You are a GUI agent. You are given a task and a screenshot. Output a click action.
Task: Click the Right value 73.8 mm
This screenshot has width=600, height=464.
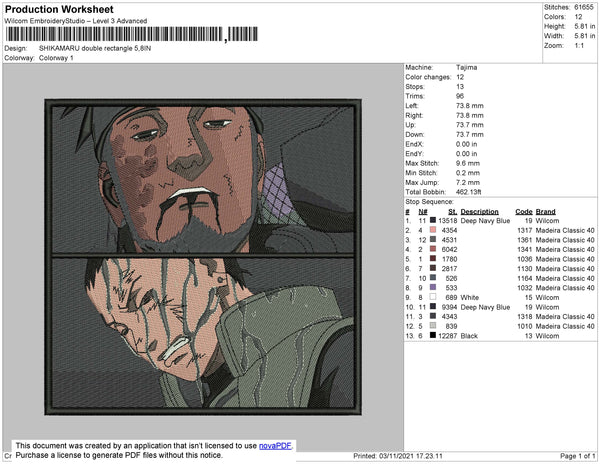470,115
